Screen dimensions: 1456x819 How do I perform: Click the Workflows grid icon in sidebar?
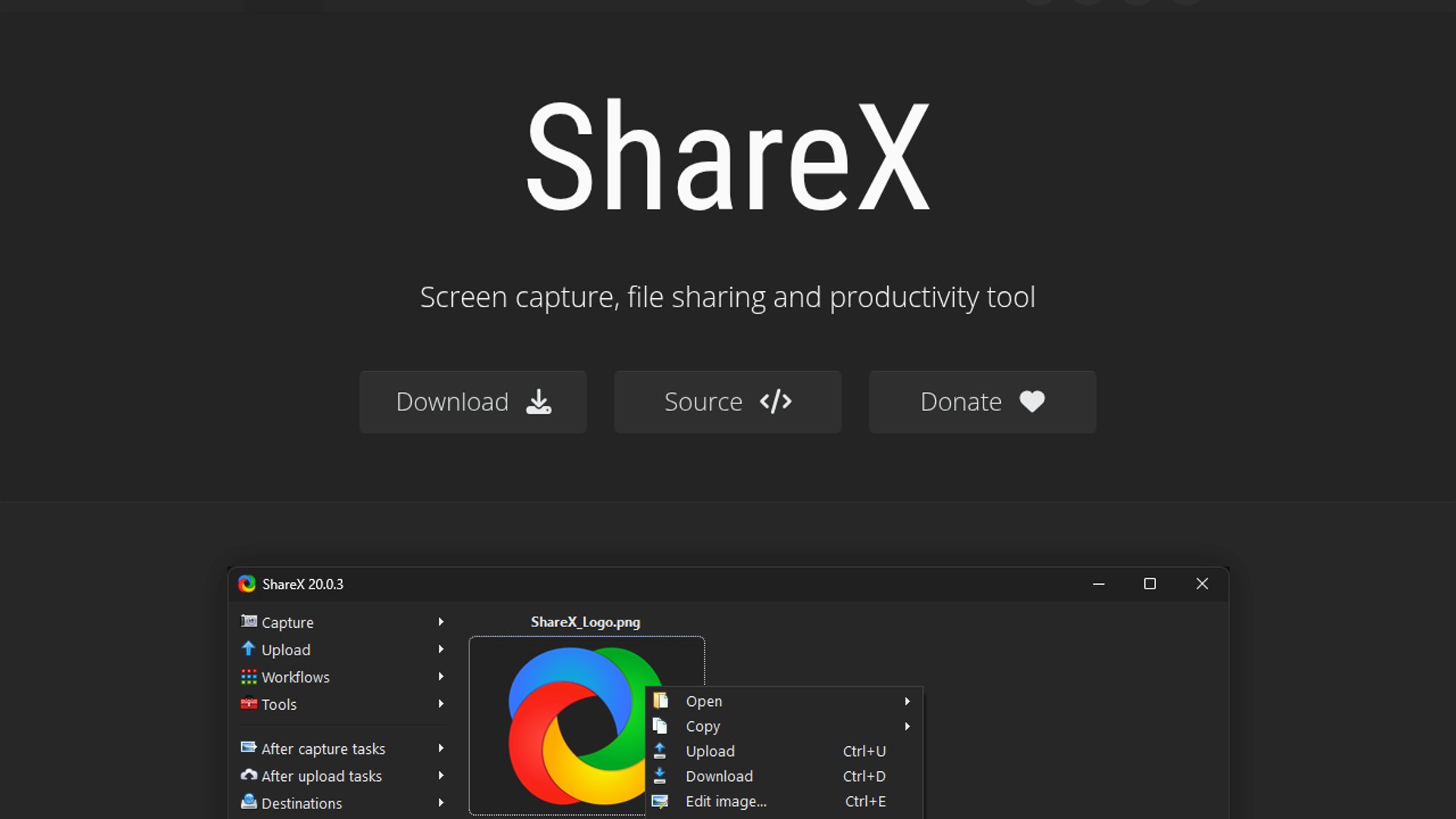(x=249, y=676)
